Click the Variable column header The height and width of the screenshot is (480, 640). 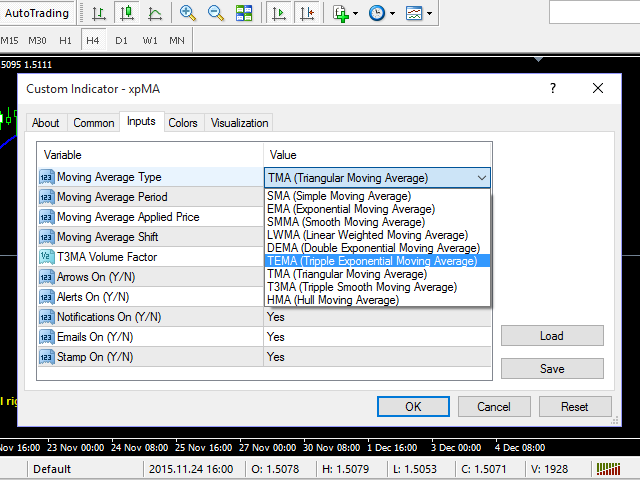150,155
